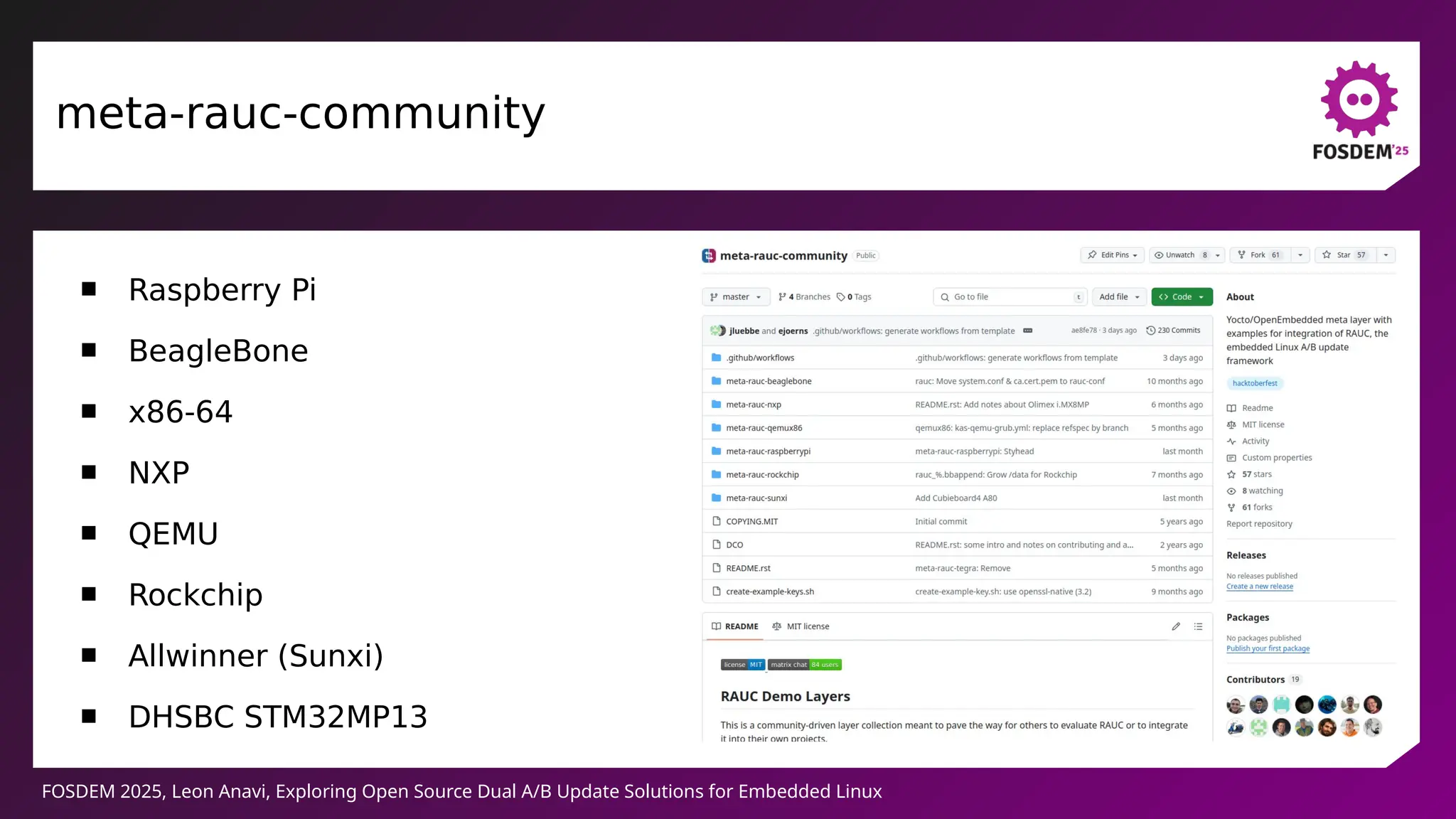The image size is (1456, 819).
Task: Click the last contributor avatar in the second row
Action: 1373,727
